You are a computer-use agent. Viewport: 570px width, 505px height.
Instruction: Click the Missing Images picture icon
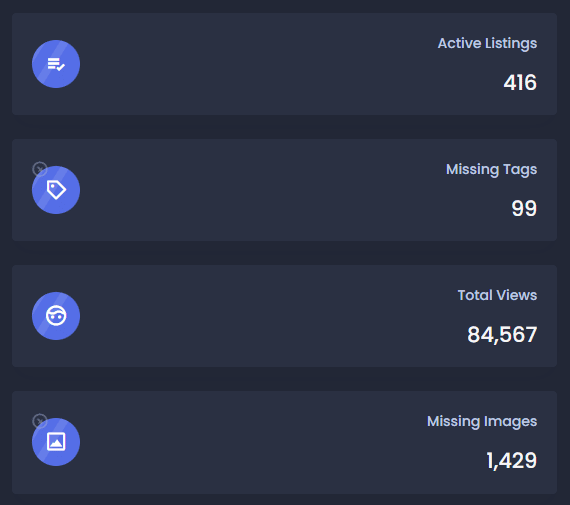[56, 442]
